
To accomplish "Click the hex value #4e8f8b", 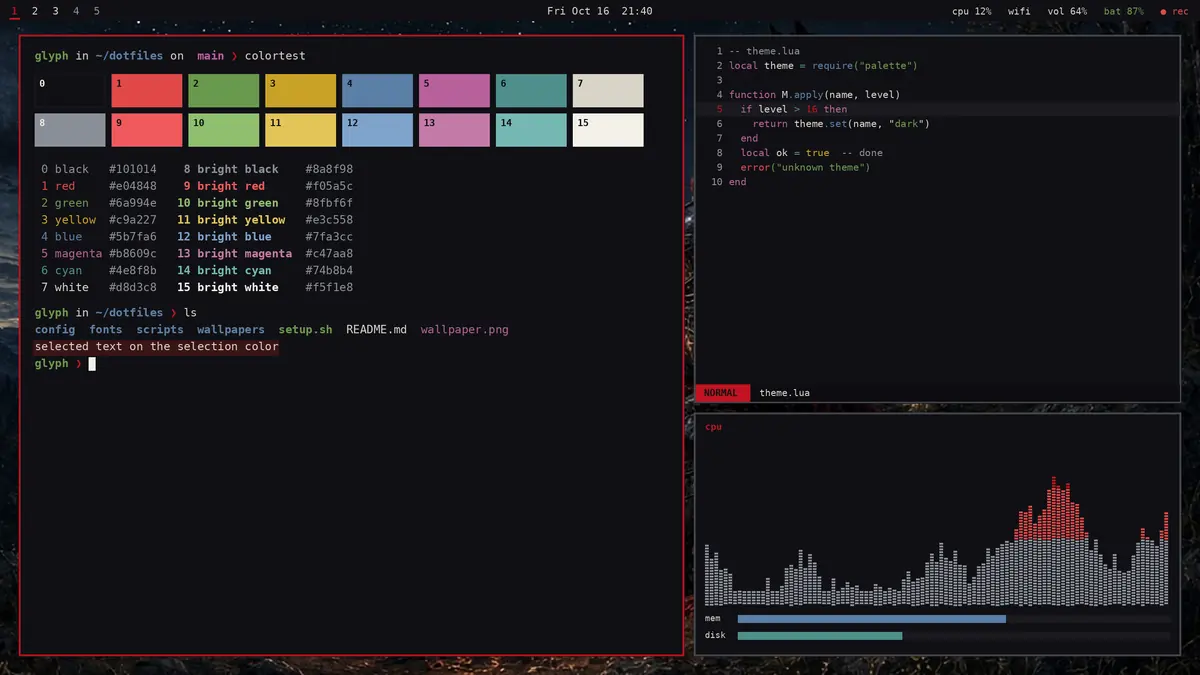I will point(133,271).
